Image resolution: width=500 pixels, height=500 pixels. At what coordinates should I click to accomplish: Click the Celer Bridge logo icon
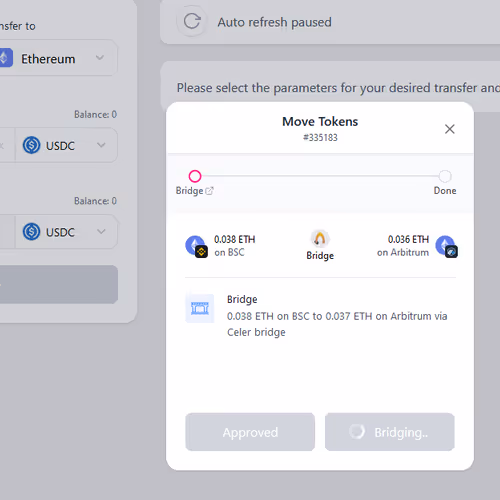[x=320, y=239]
